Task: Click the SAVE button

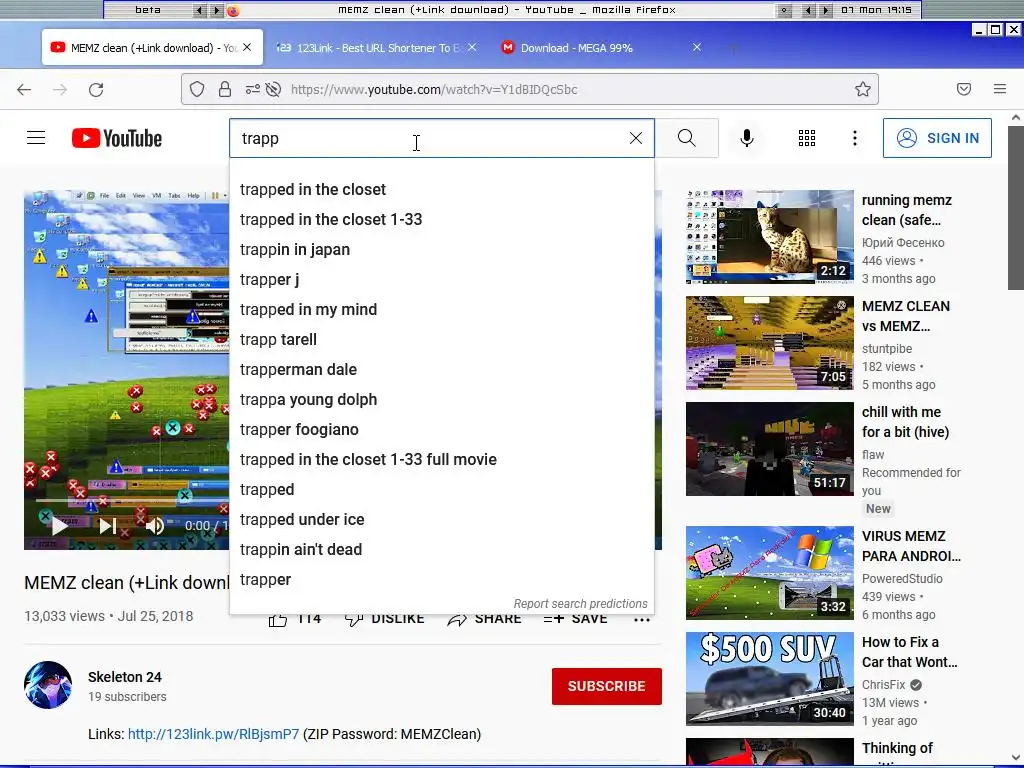Action: (575, 619)
